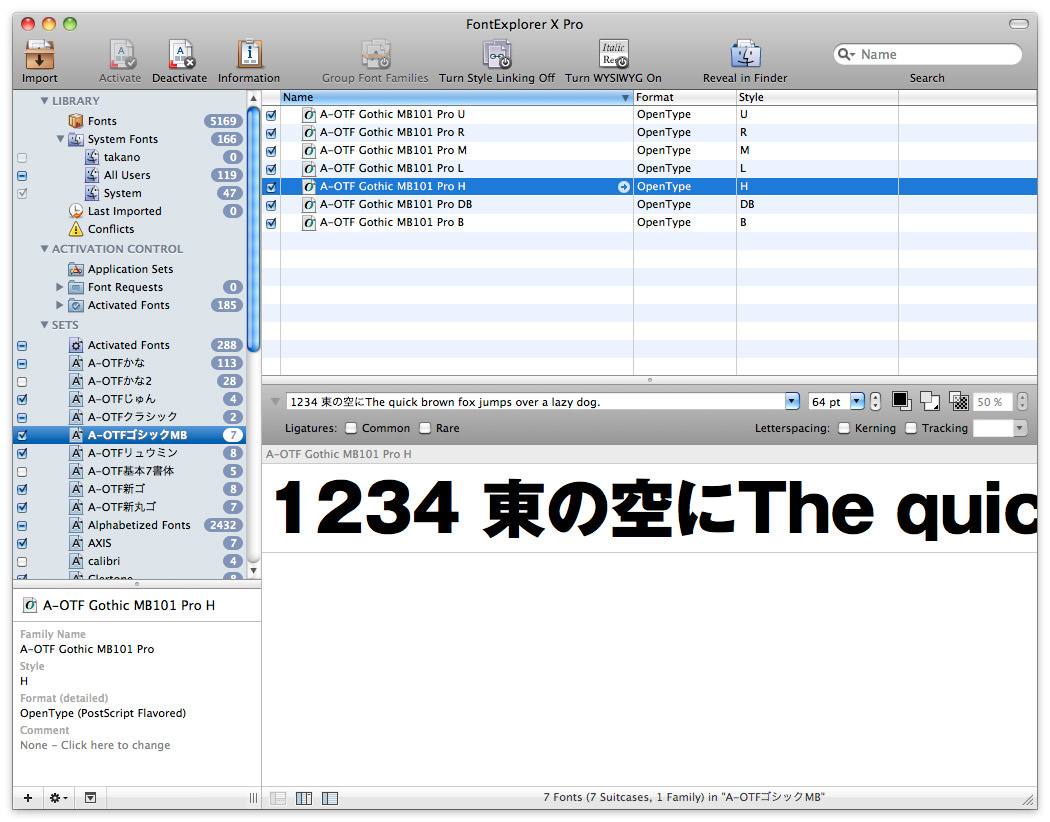Select the Application Sets icon

click(76, 269)
